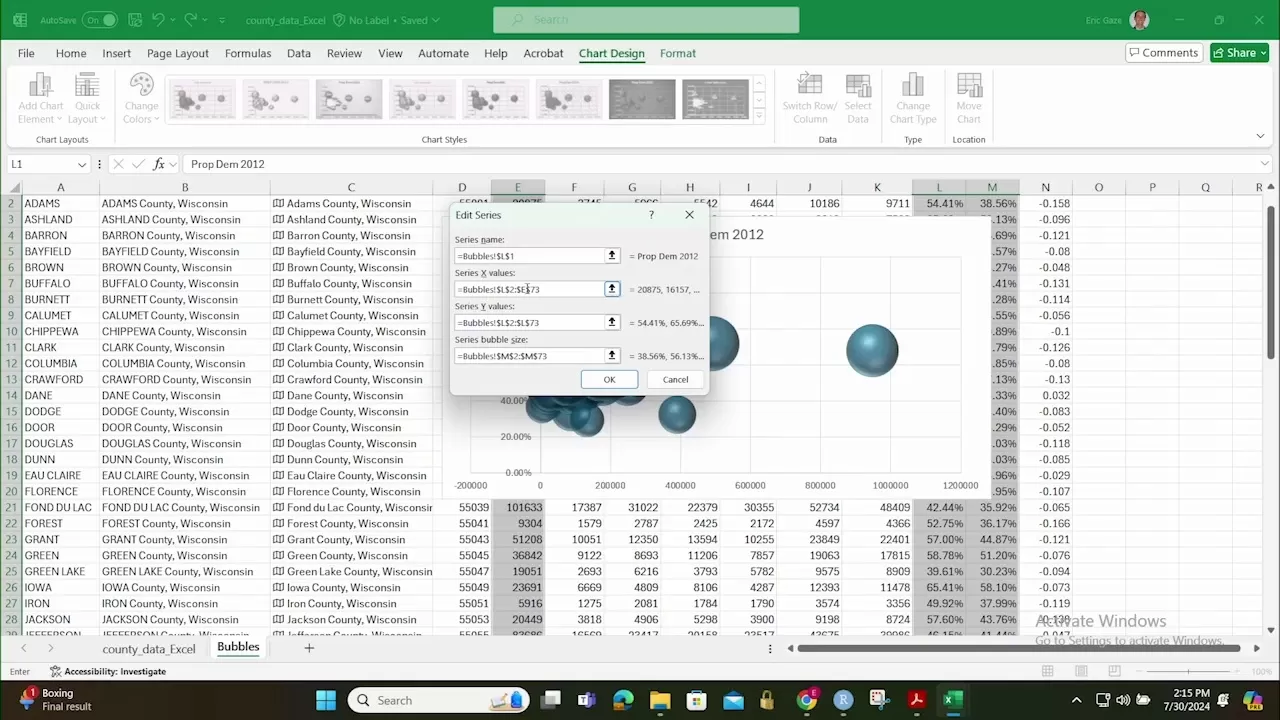1280x720 pixels.
Task: Click the Move Chart icon
Action: click(967, 95)
